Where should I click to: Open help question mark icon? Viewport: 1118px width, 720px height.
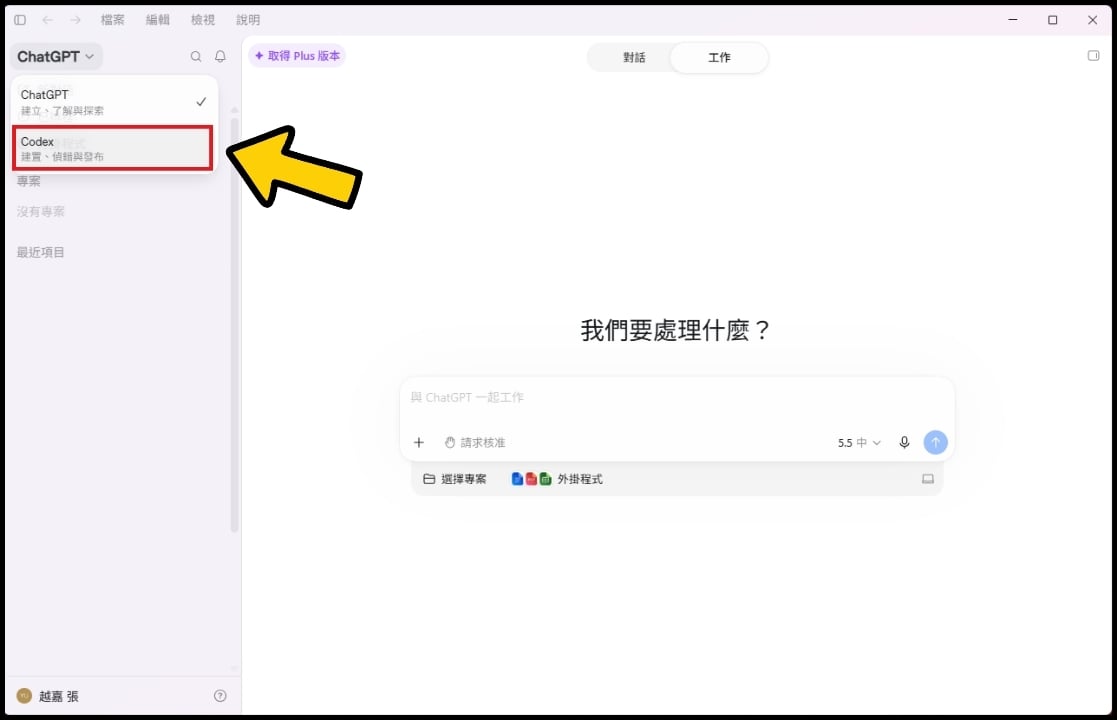(x=220, y=696)
